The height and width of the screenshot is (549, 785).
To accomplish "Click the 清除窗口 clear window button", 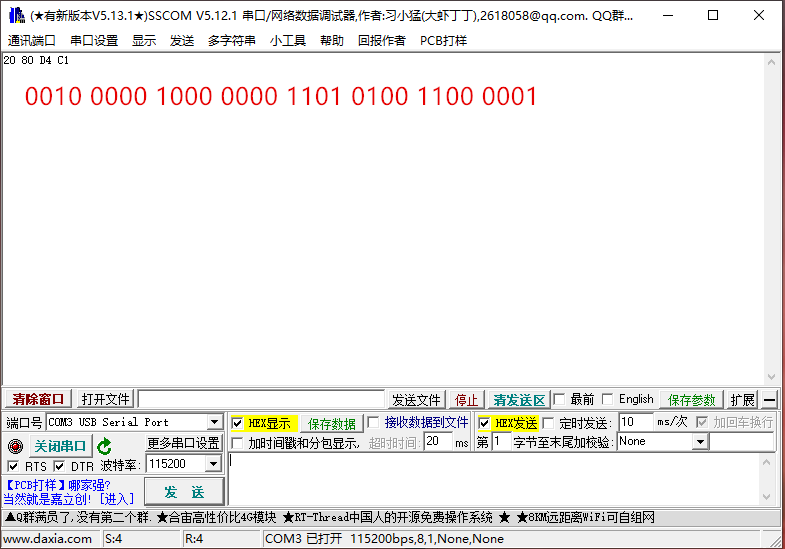I will pyautogui.click(x=38, y=400).
